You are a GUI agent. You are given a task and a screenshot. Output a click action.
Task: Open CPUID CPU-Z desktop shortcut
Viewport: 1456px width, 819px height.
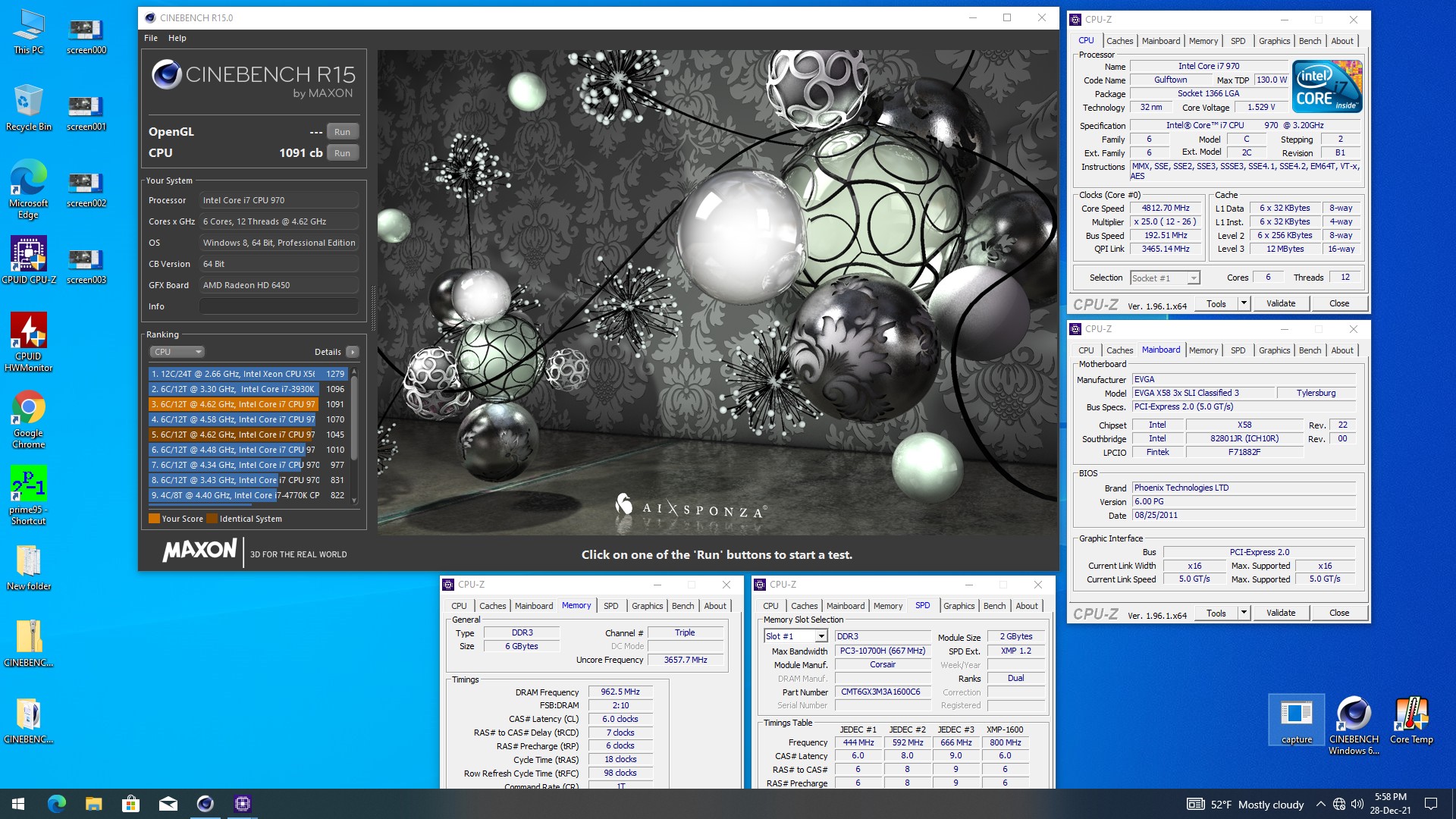29,260
